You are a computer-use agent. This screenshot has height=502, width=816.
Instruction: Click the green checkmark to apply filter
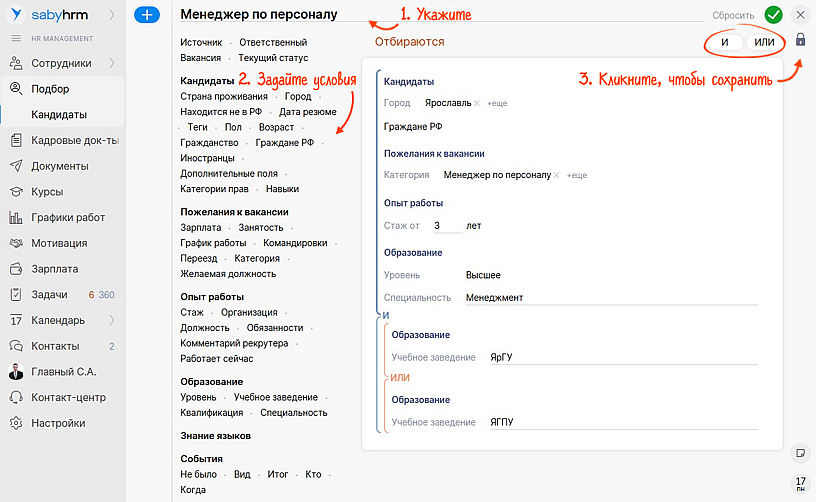point(773,15)
